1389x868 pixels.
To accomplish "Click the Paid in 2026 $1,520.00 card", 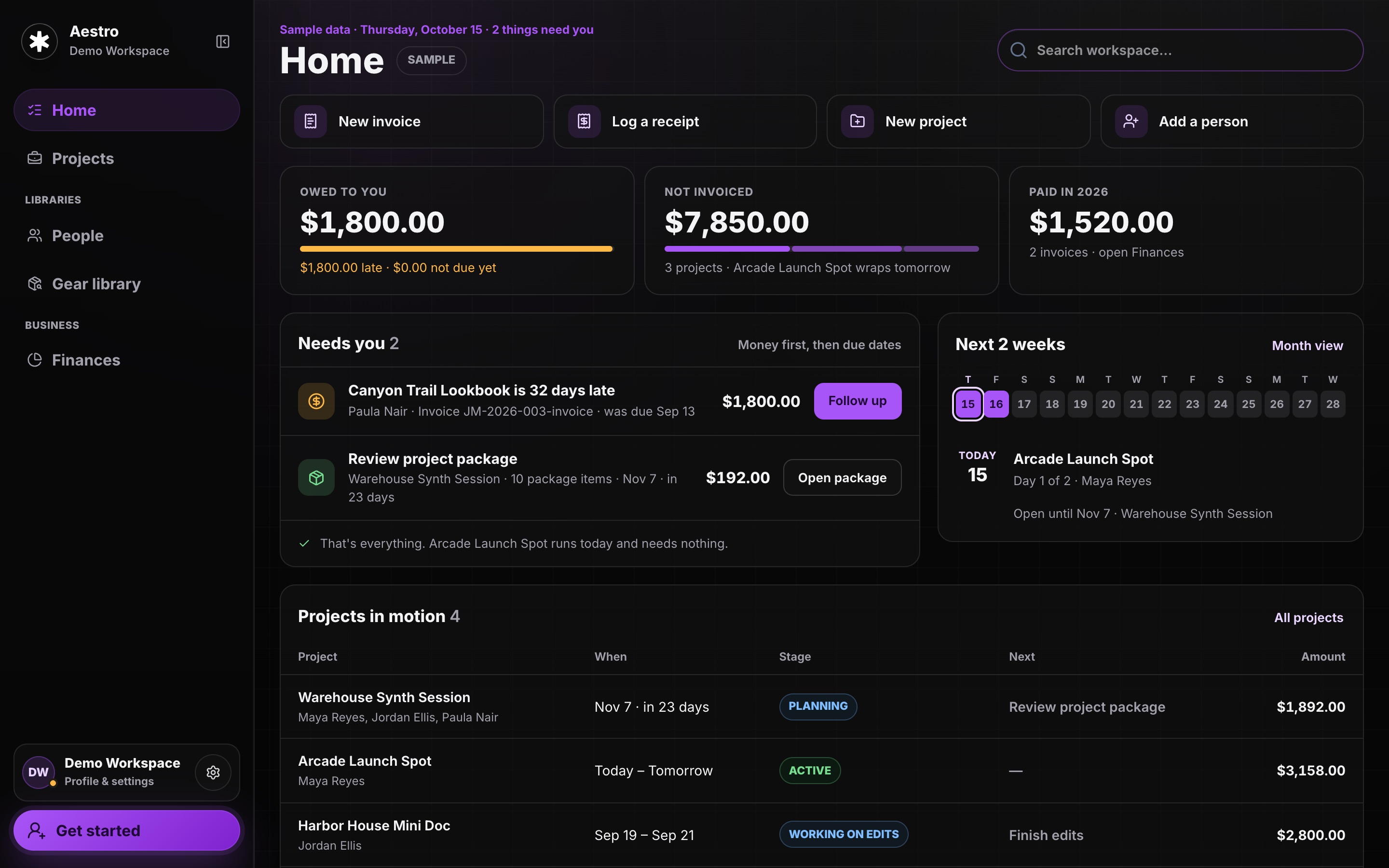I will click(1186, 231).
